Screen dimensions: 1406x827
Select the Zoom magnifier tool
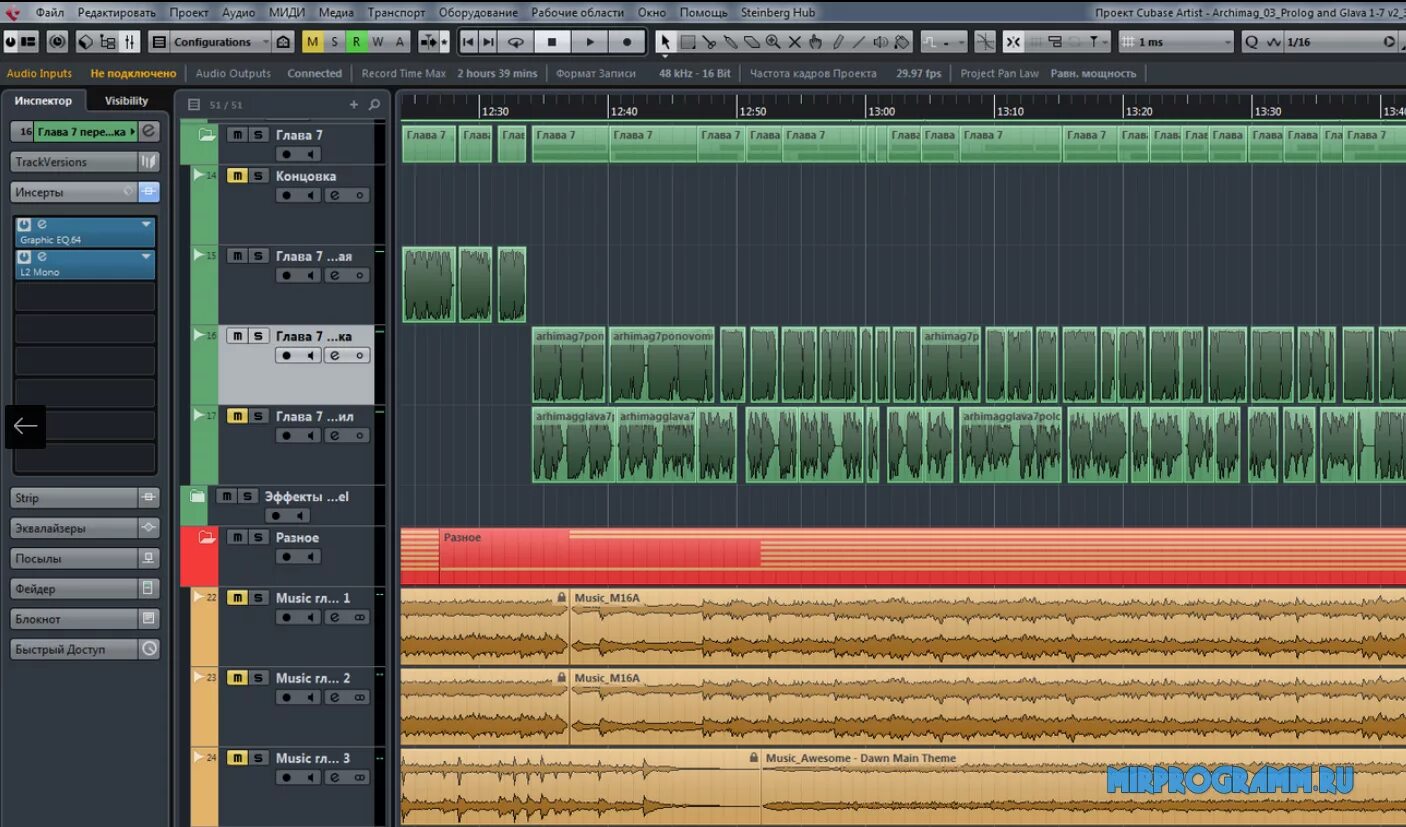(773, 42)
